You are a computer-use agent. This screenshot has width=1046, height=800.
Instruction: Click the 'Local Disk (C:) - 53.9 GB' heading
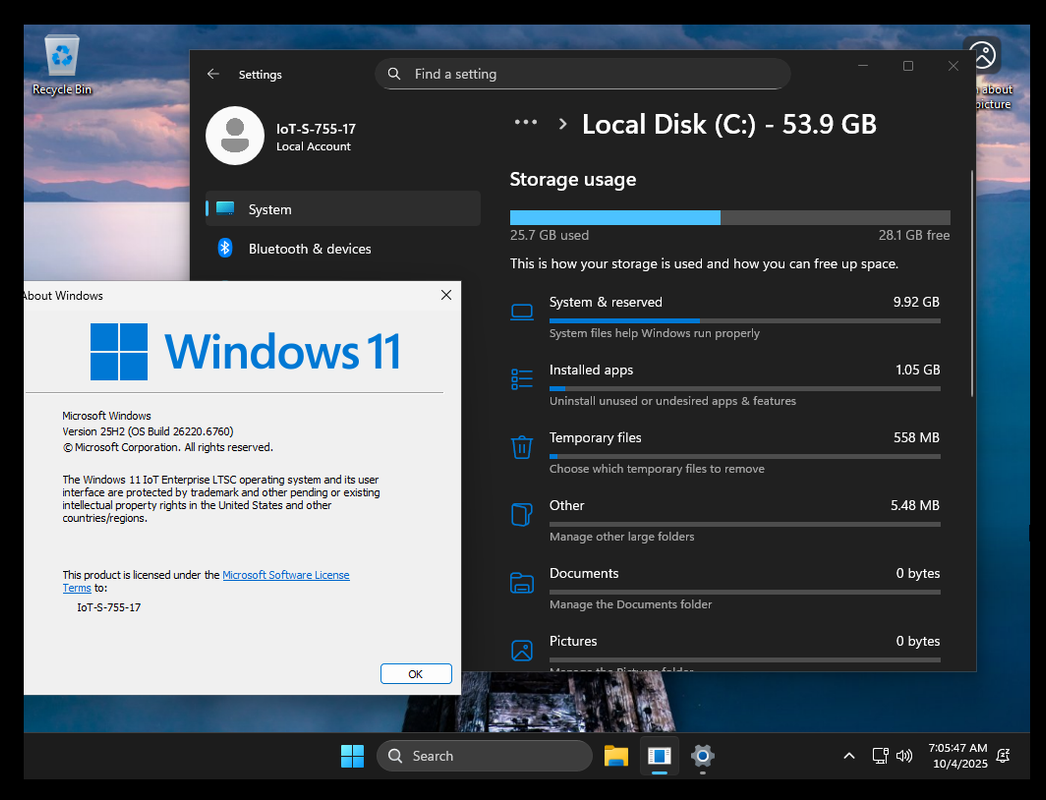[x=729, y=124]
